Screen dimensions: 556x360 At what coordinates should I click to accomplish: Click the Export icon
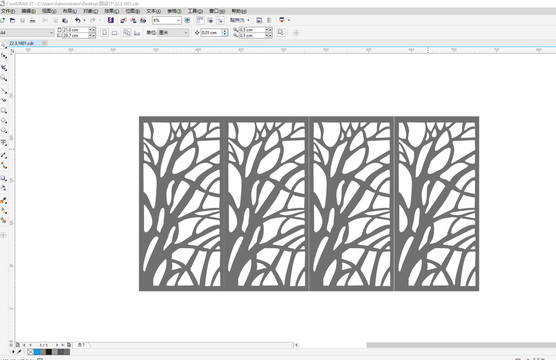[x=133, y=21]
